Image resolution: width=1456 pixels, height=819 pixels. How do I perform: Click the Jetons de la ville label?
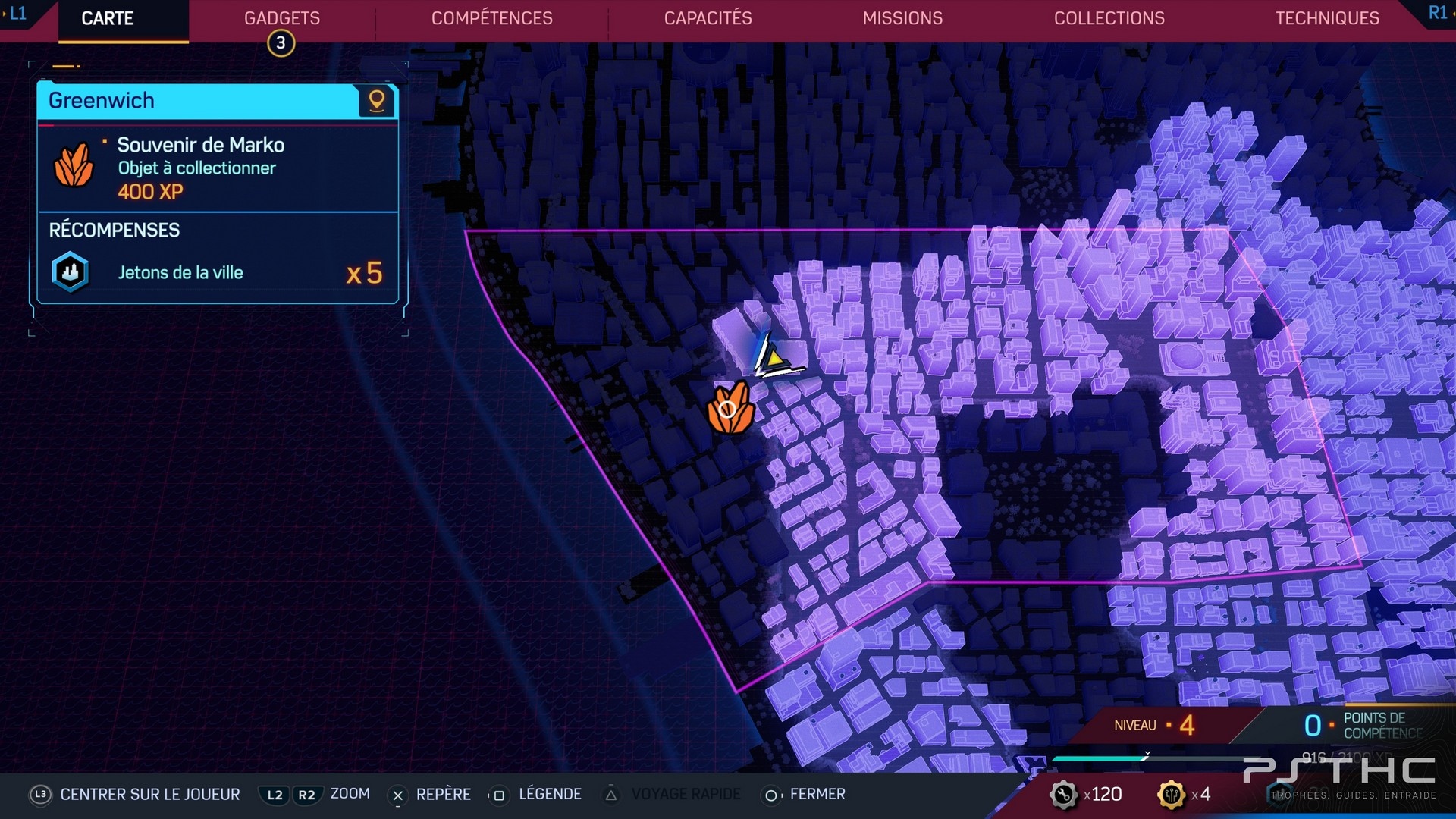tap(180, 273)
